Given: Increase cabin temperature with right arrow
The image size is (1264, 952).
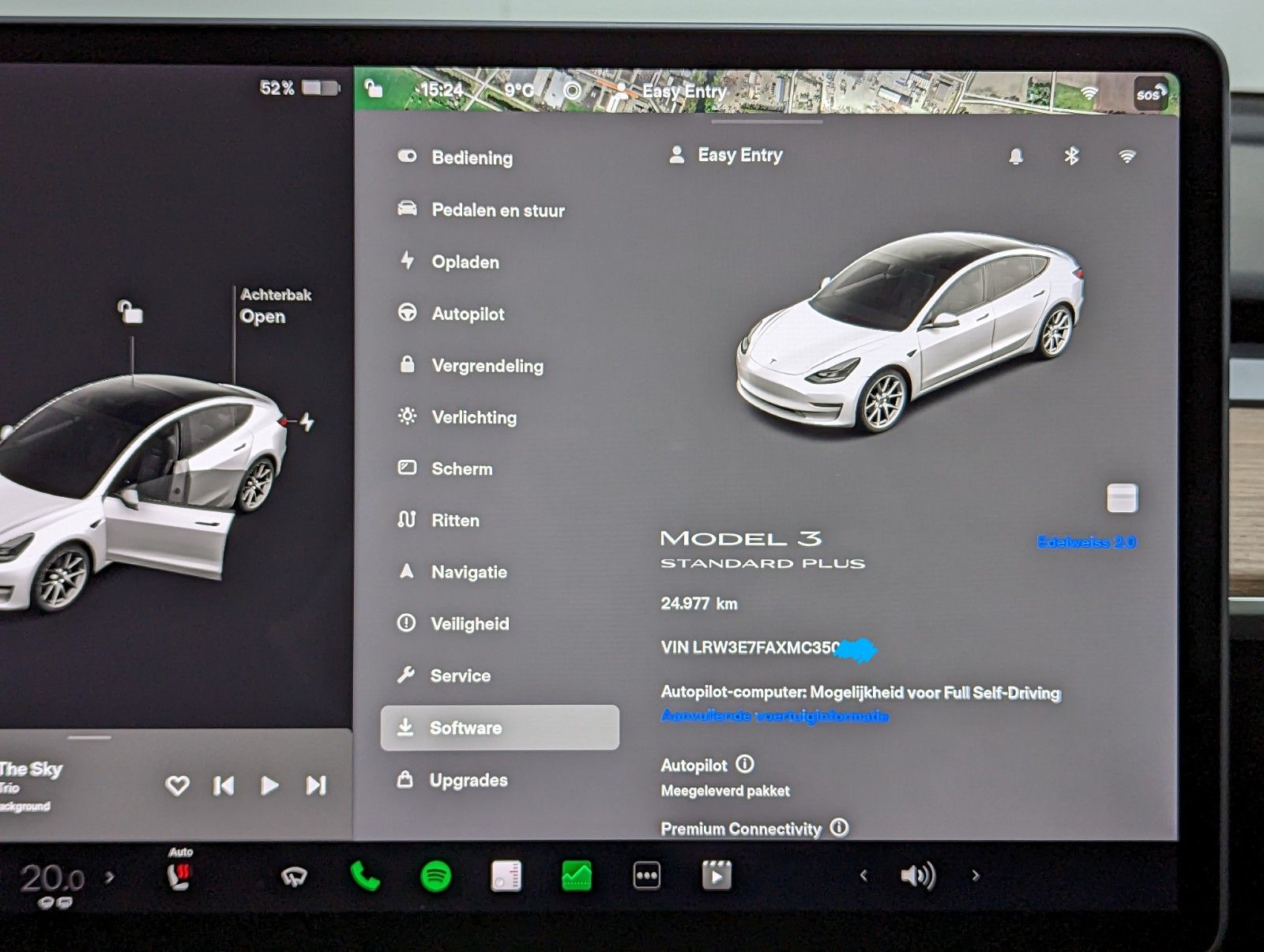Looking at the screenshot, I should (110, 876).
